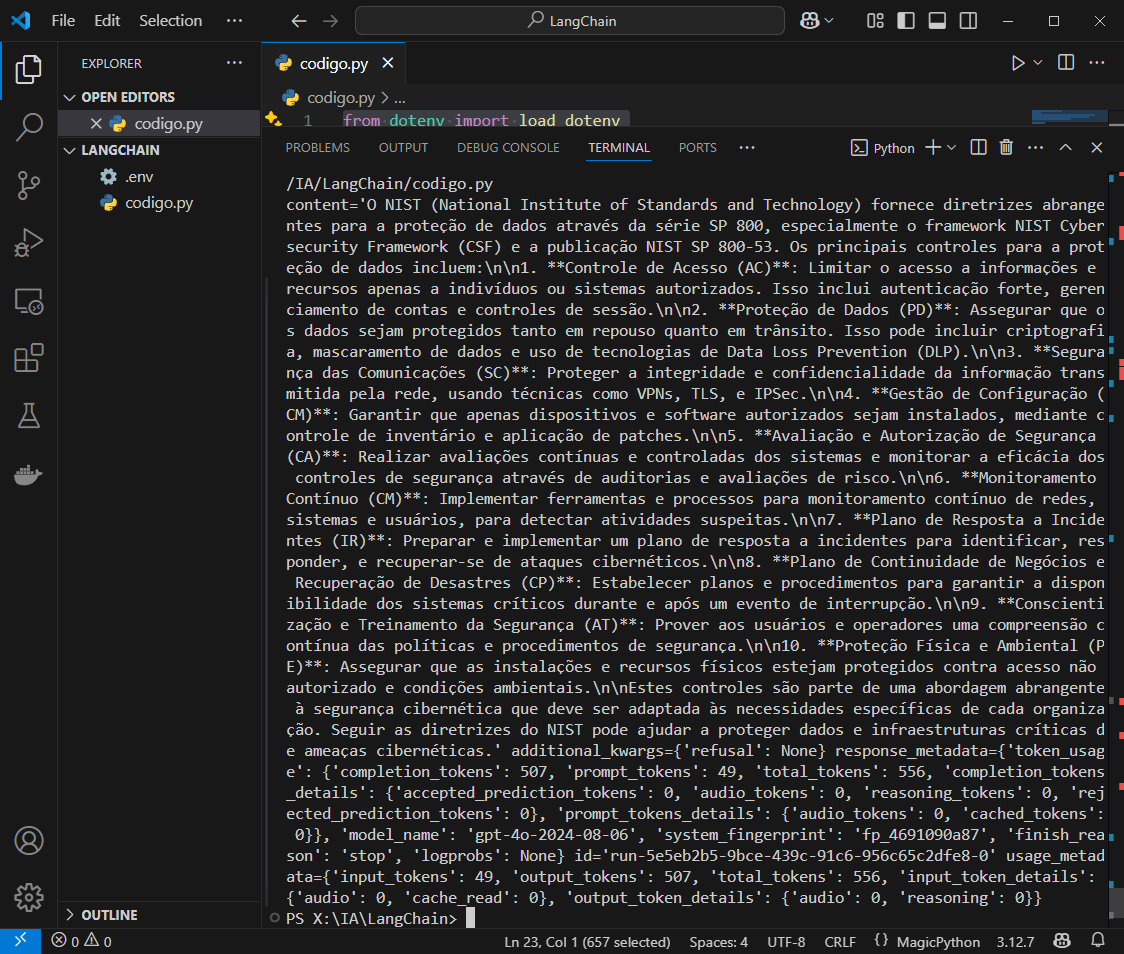Open editor More Actions menu
1124x954 pixels.
click(x=1097, y=62)
